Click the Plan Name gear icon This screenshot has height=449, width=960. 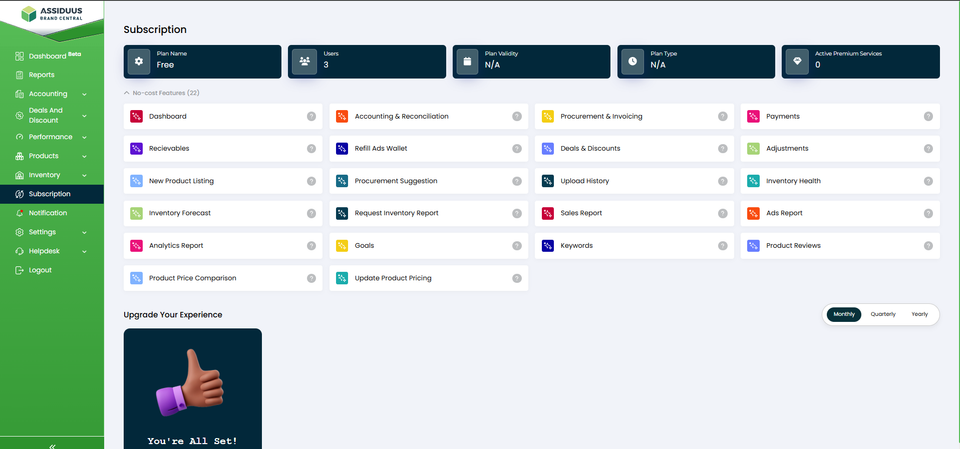[139, 61]
